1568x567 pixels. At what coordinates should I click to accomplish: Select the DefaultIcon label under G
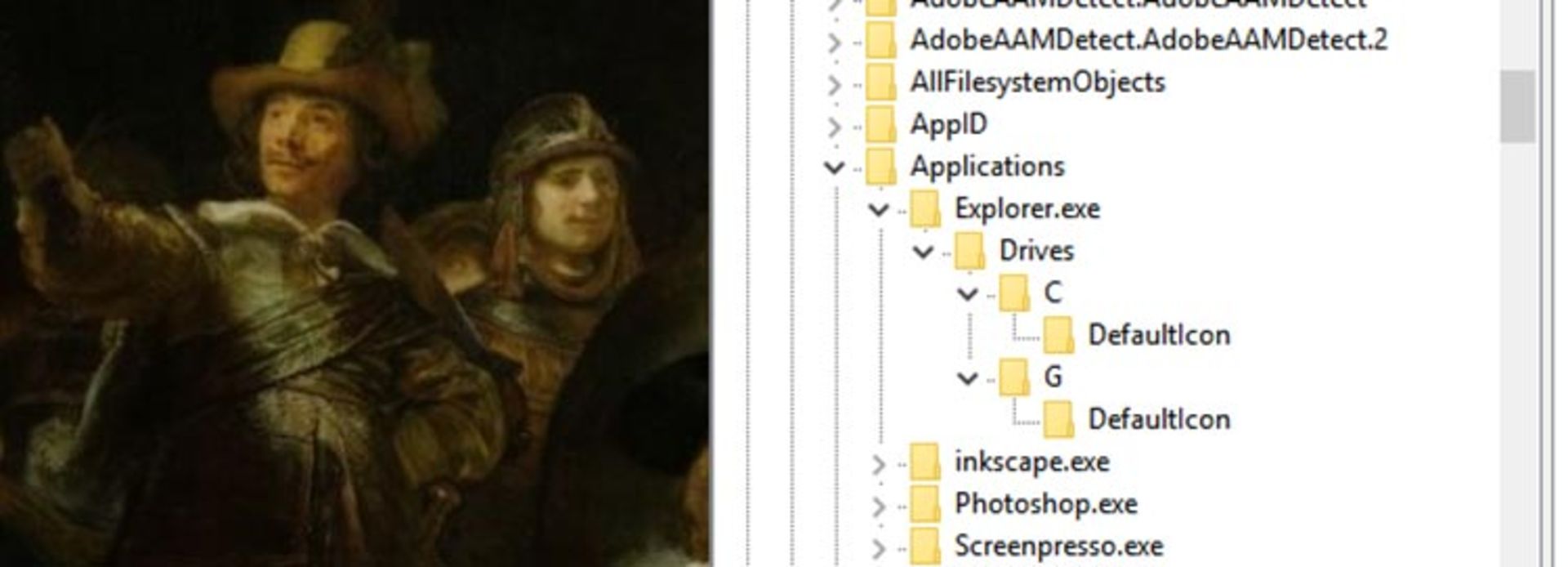coord(1160,420)
